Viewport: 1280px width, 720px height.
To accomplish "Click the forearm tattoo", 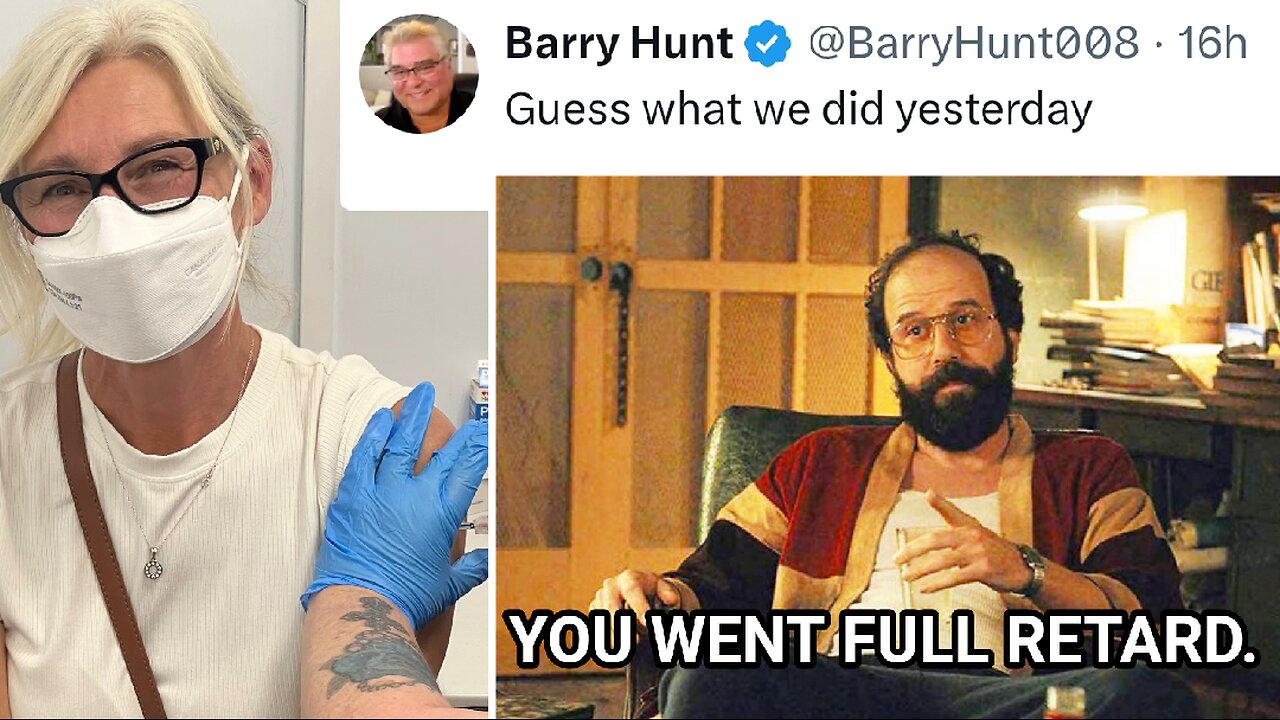I will coord(375,645).
